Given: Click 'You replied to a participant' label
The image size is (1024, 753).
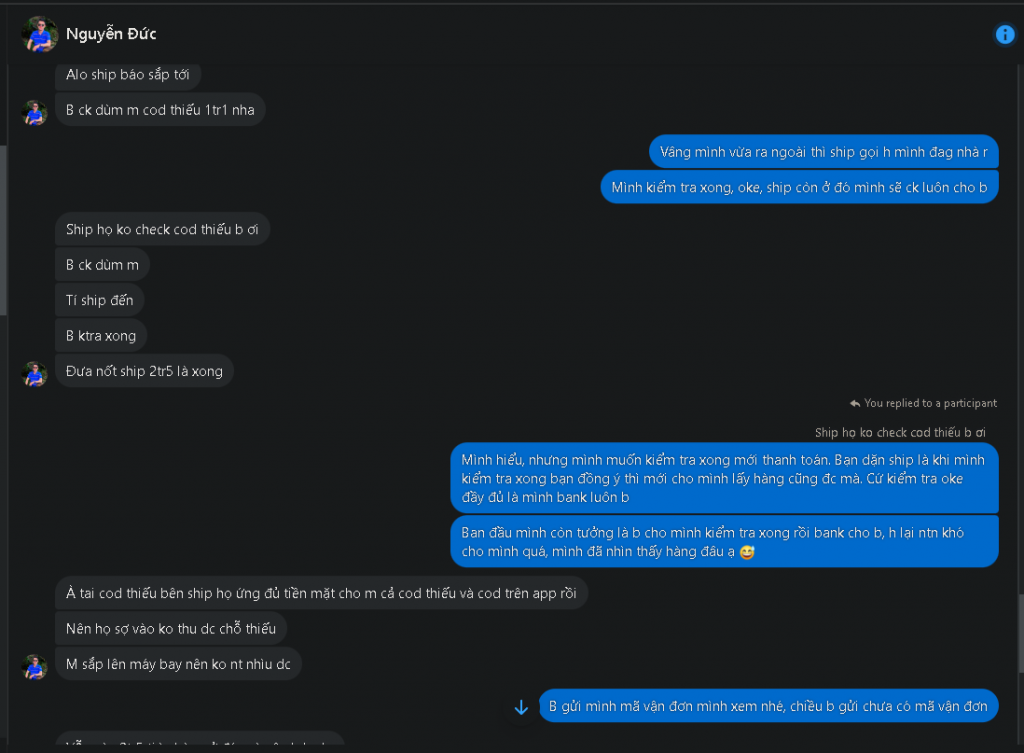Looking at the screenshot, I should 930,403.
